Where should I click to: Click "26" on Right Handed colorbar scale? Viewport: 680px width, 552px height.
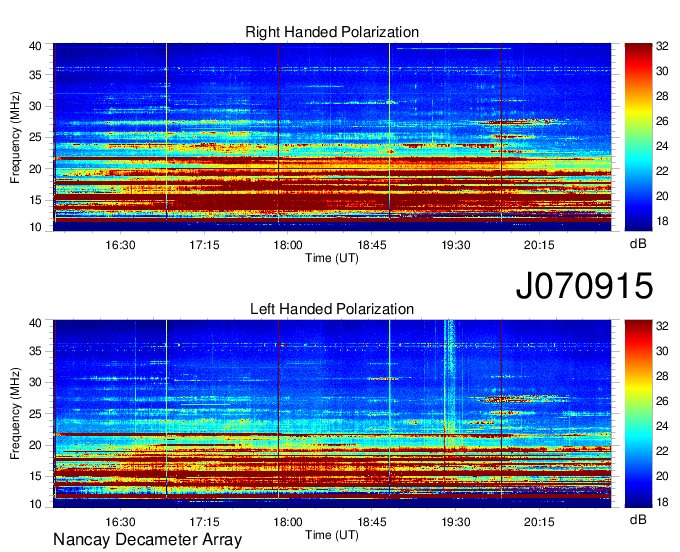point(662,121)
